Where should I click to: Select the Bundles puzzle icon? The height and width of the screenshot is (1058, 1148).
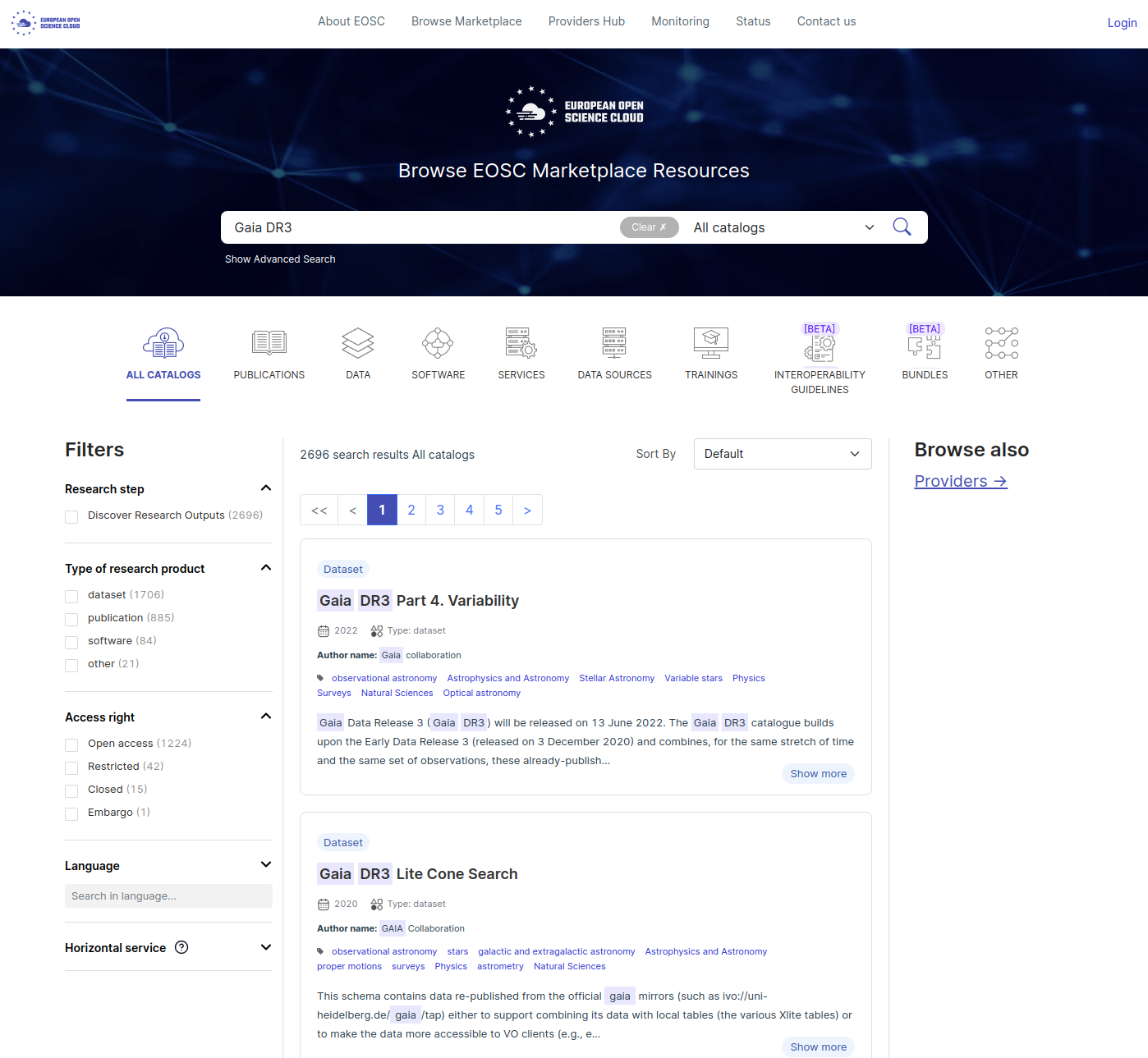coord(925,348)
